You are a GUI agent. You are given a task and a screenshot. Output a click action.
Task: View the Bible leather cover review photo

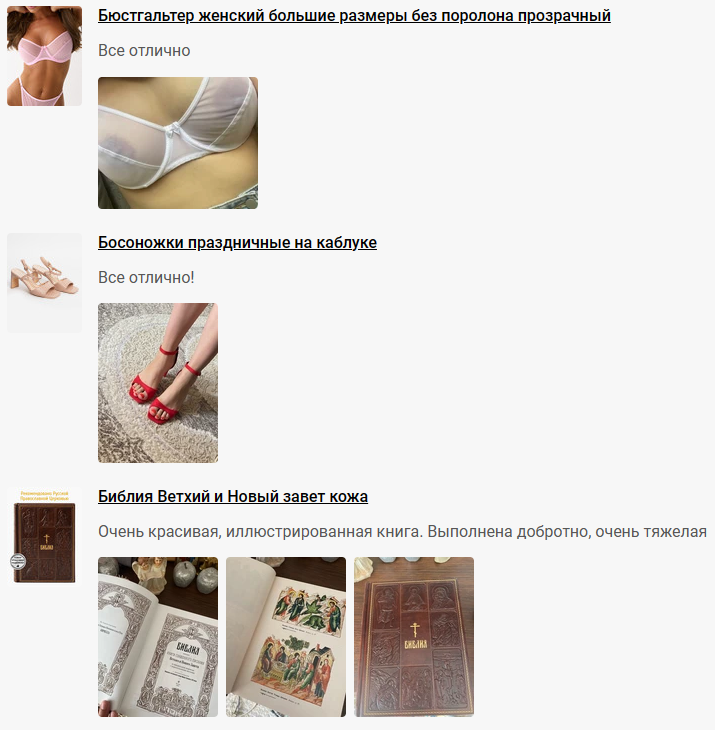tap(414, 636)
